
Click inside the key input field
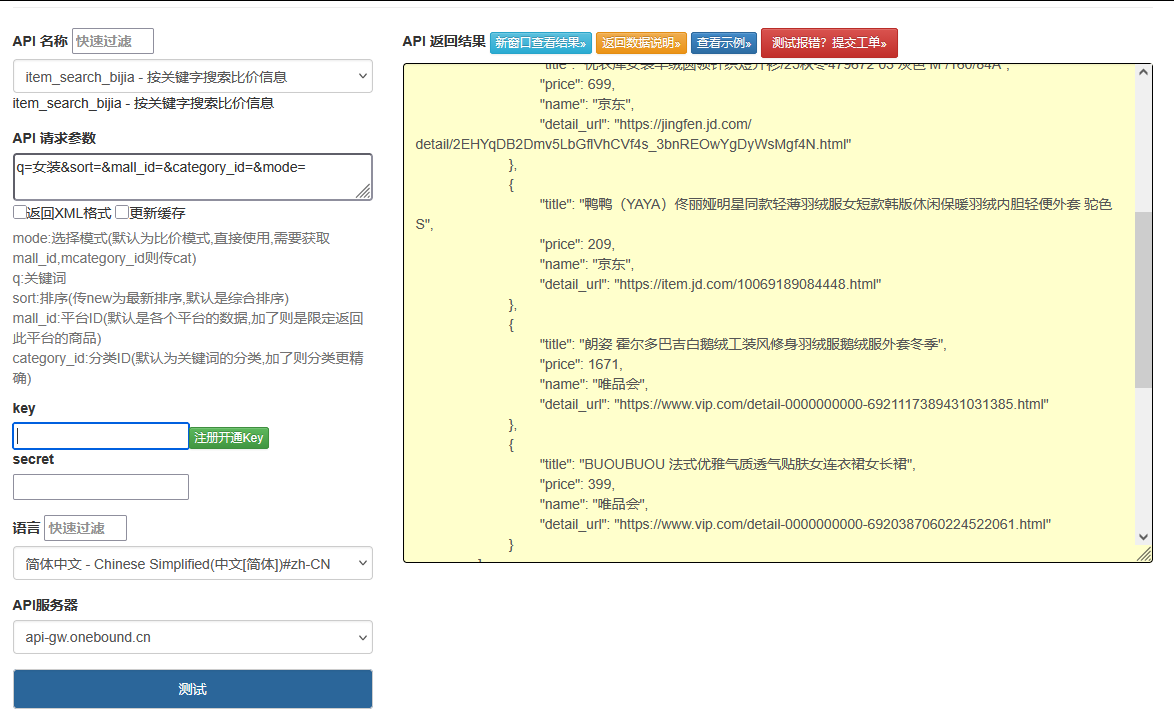[x=100, y=436]
